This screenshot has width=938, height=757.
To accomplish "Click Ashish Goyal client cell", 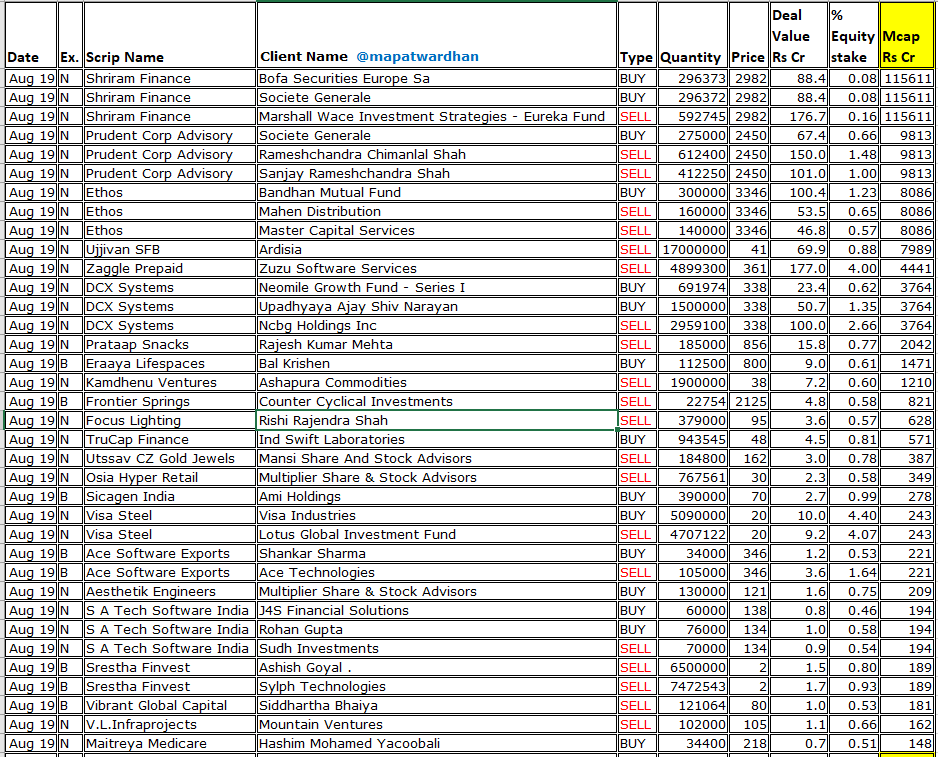I will coord(437,668).
